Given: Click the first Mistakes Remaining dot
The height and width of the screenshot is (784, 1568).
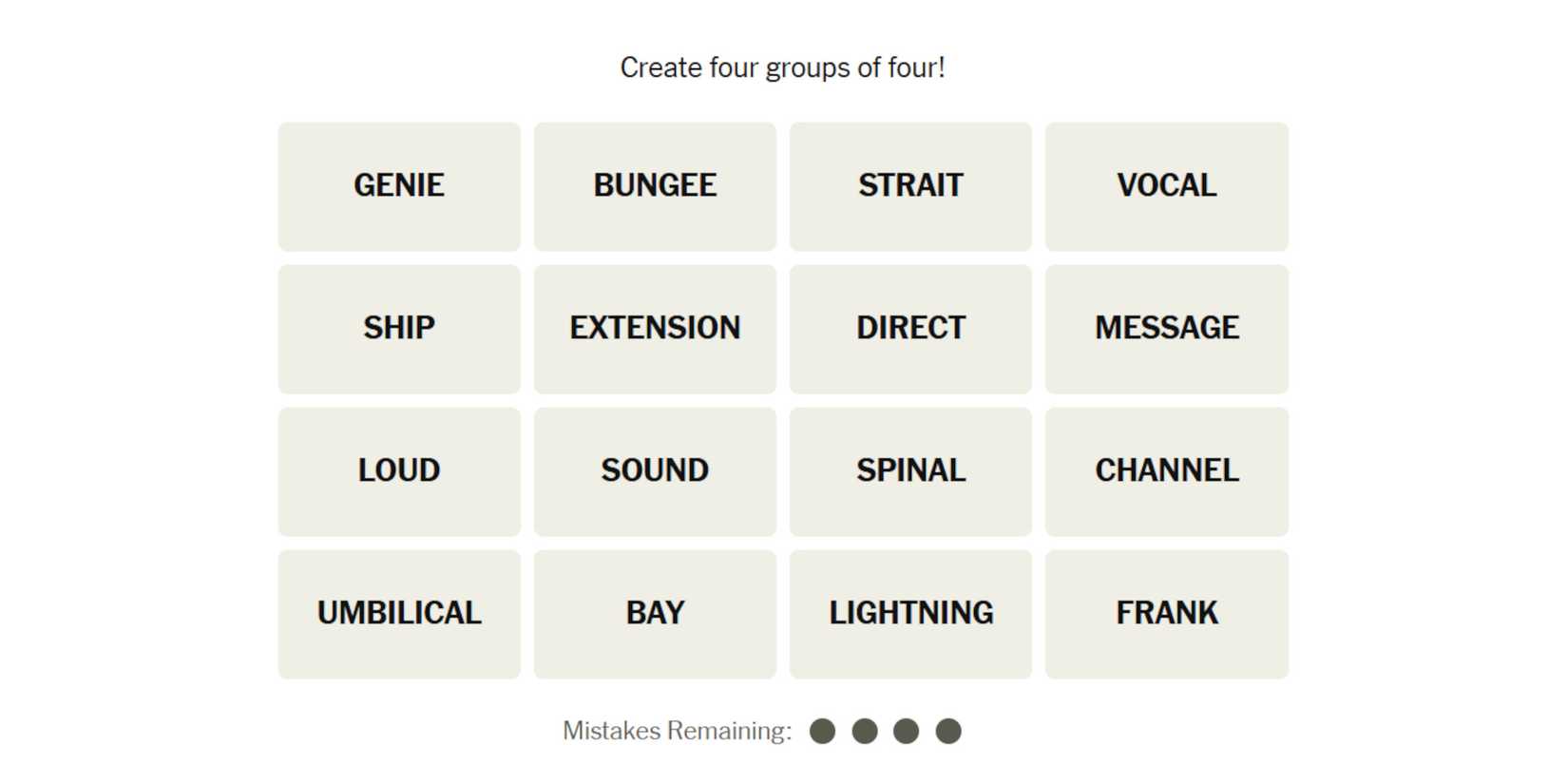Looking at the screenshot, I should 822,731.
